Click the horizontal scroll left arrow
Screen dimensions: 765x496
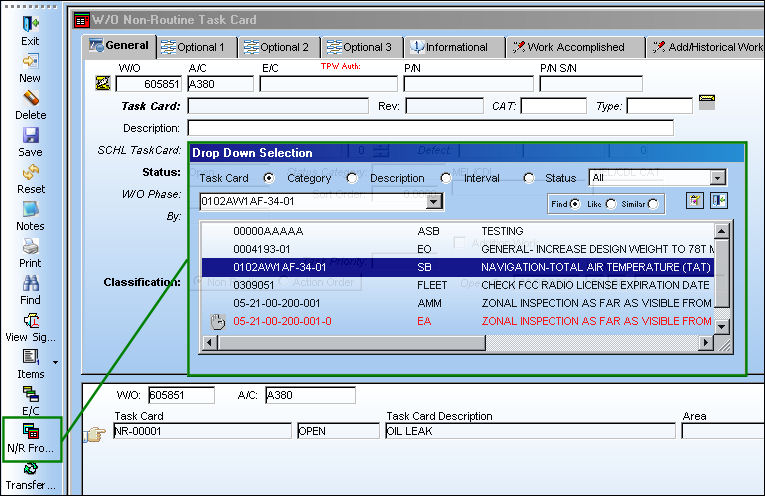[210, 343]
